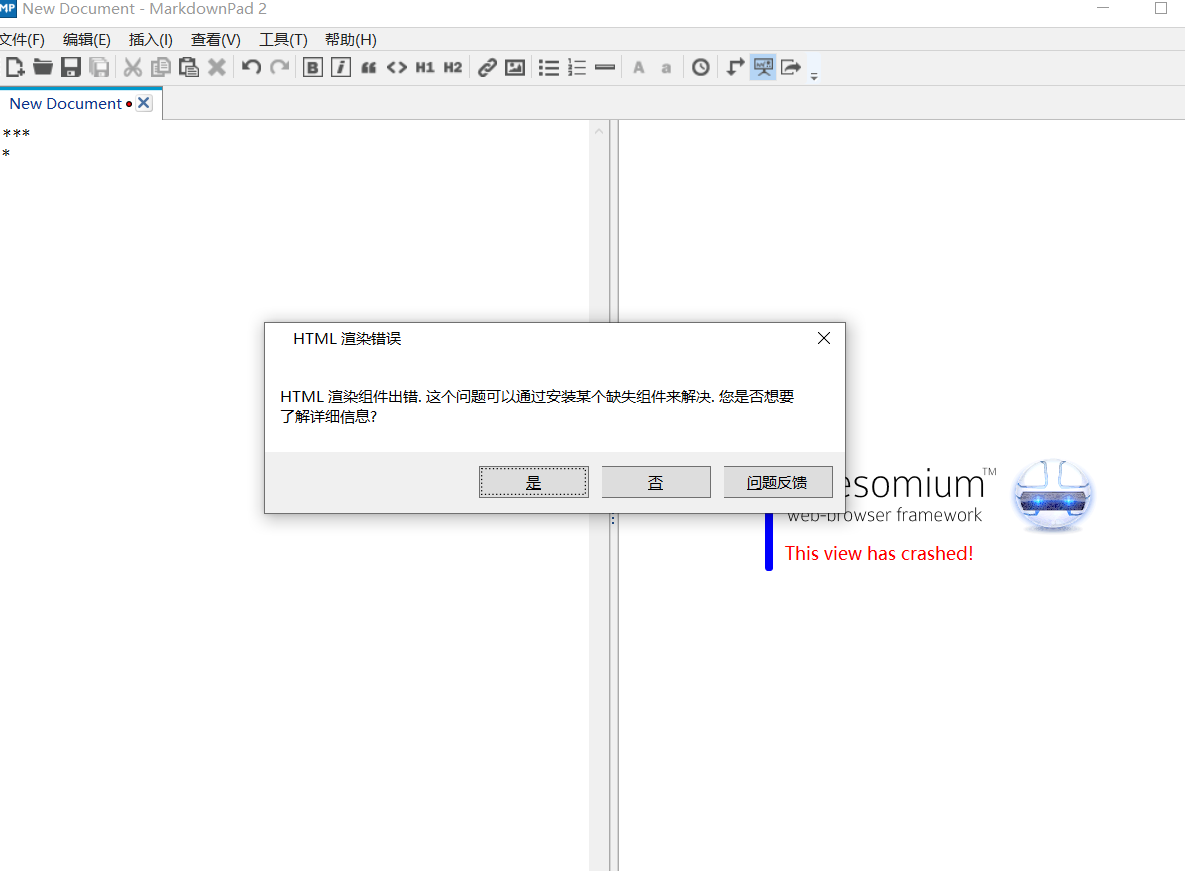Apply H1 heading formatting
Viewport: 1185px width, 871px height.
425,67
